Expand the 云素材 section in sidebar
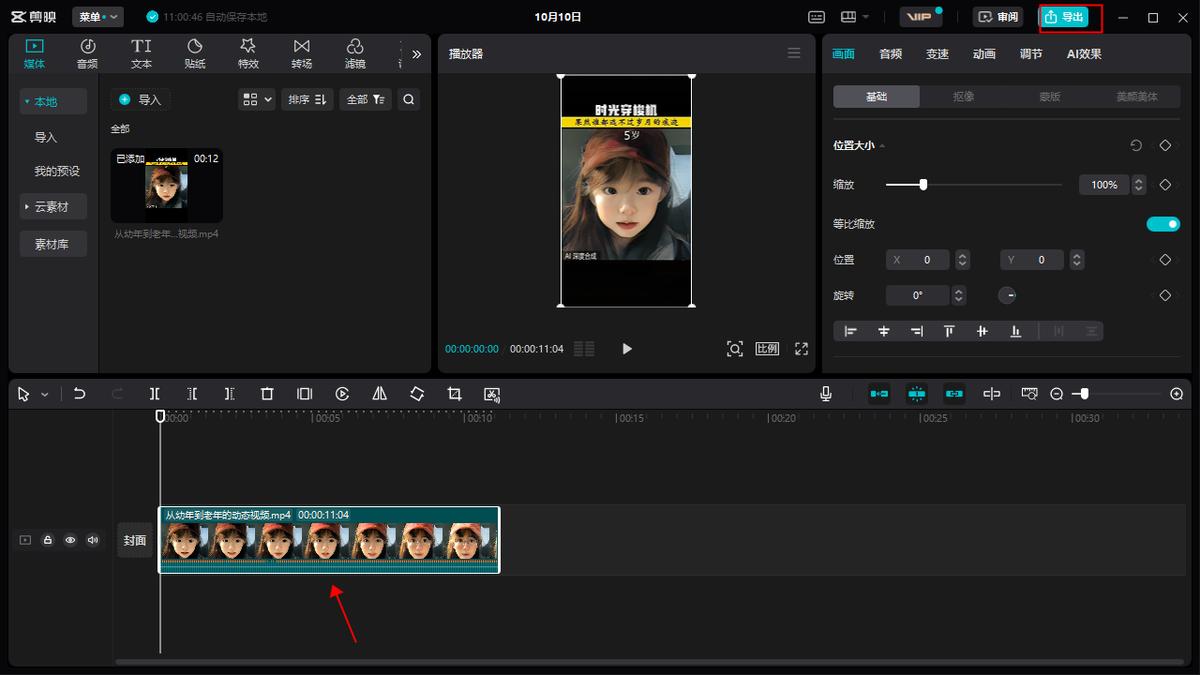1200x675 pixels. point(53,207)
